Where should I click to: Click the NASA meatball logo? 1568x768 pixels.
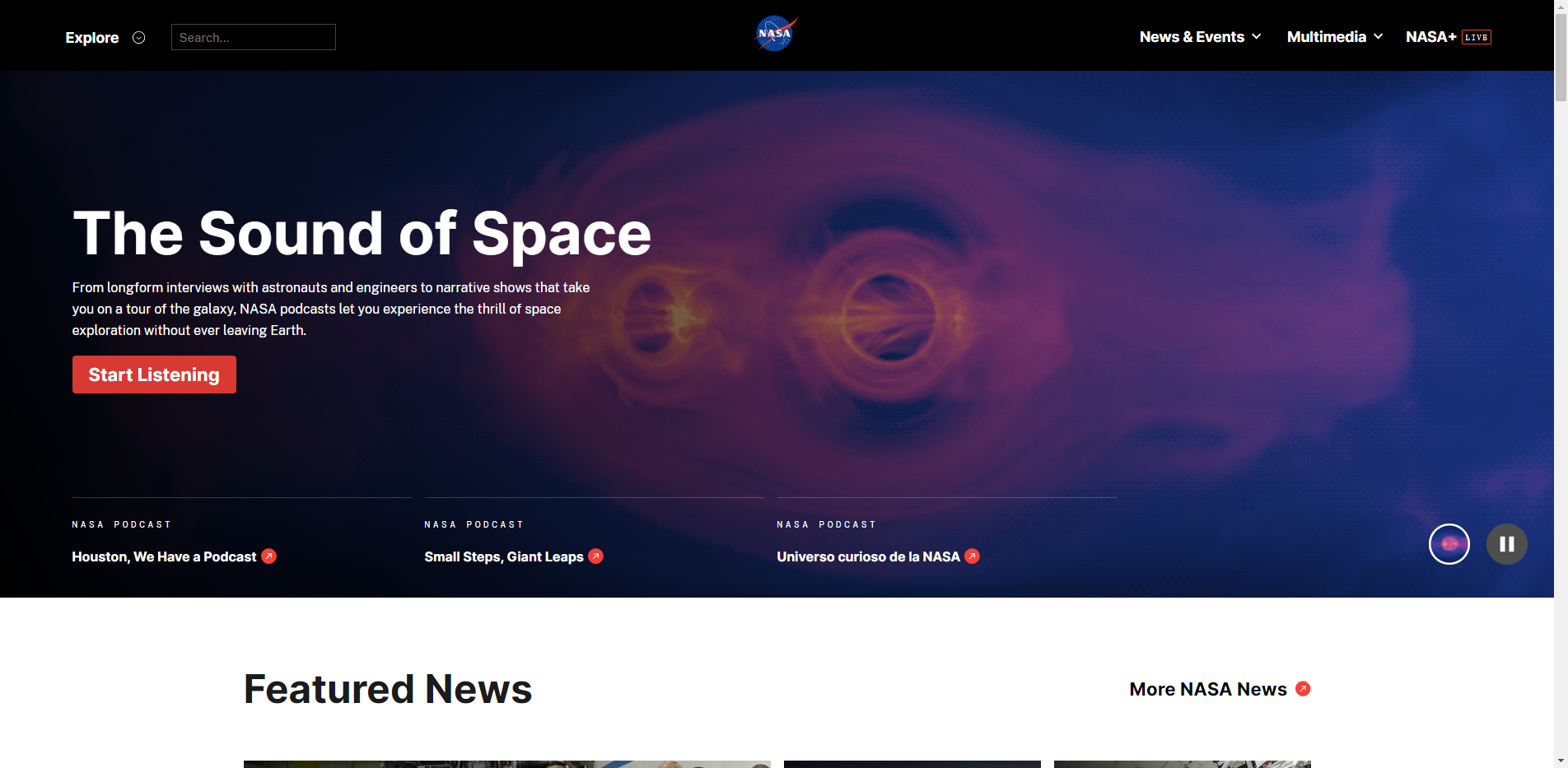click(776, 34)
